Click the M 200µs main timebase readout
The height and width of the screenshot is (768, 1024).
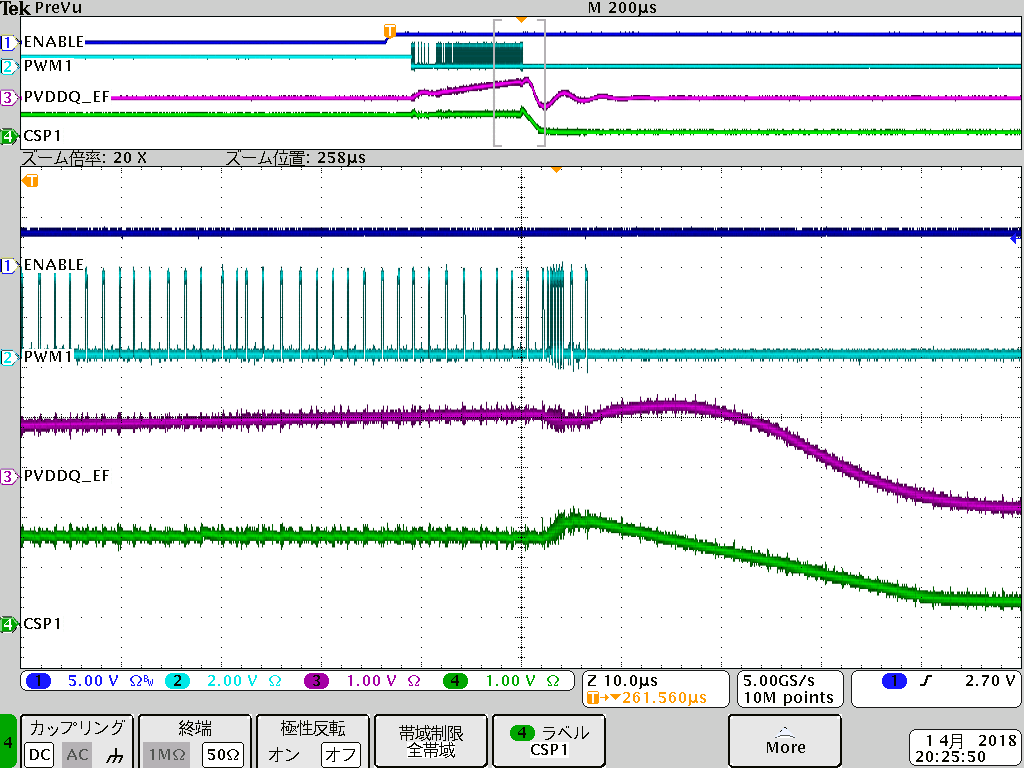pos(622,8)
